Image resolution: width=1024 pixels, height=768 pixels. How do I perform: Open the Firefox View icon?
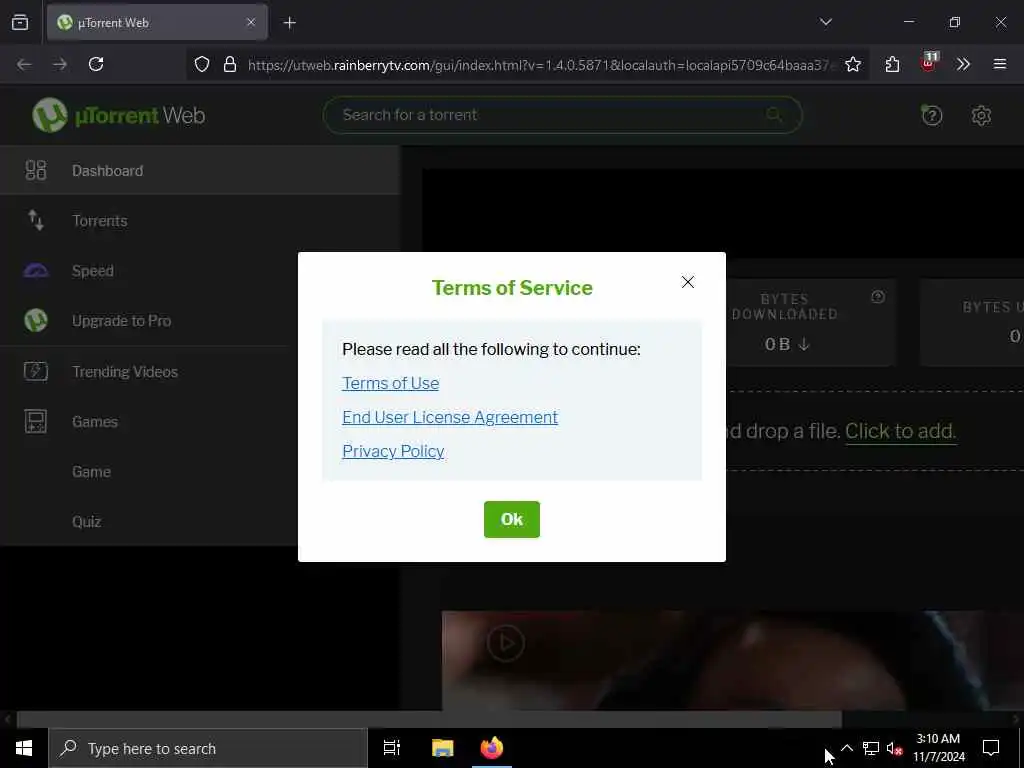(20, 23)
